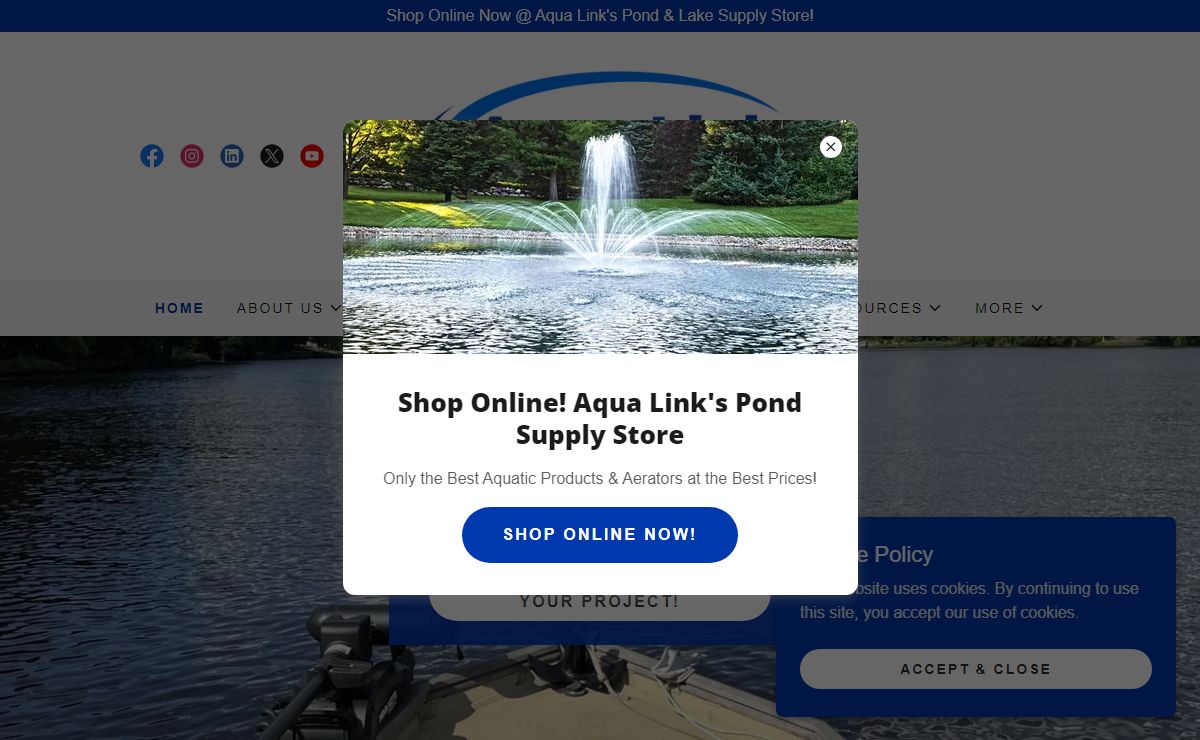Open the YouTube channel icon
This screenshot has width=1200, height=740.
point(312,156)
